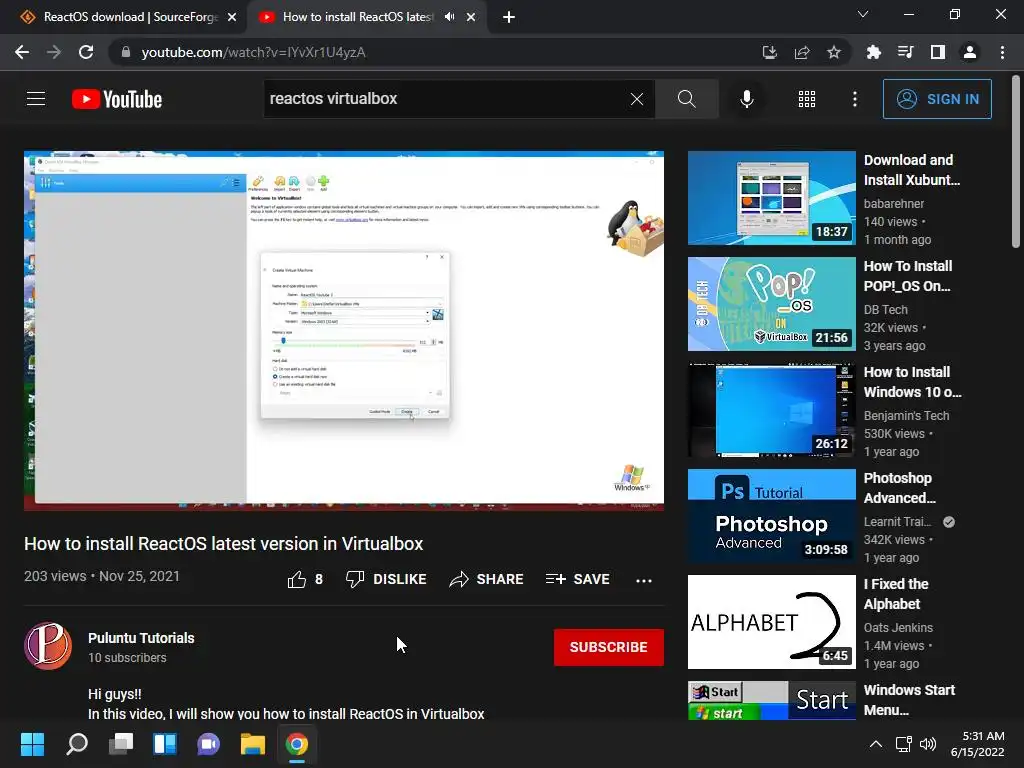This screenshot has width=1024, height=768.
Task: Open the Puluntu Tutorials channel name link
Action: (x=141, y=638)
